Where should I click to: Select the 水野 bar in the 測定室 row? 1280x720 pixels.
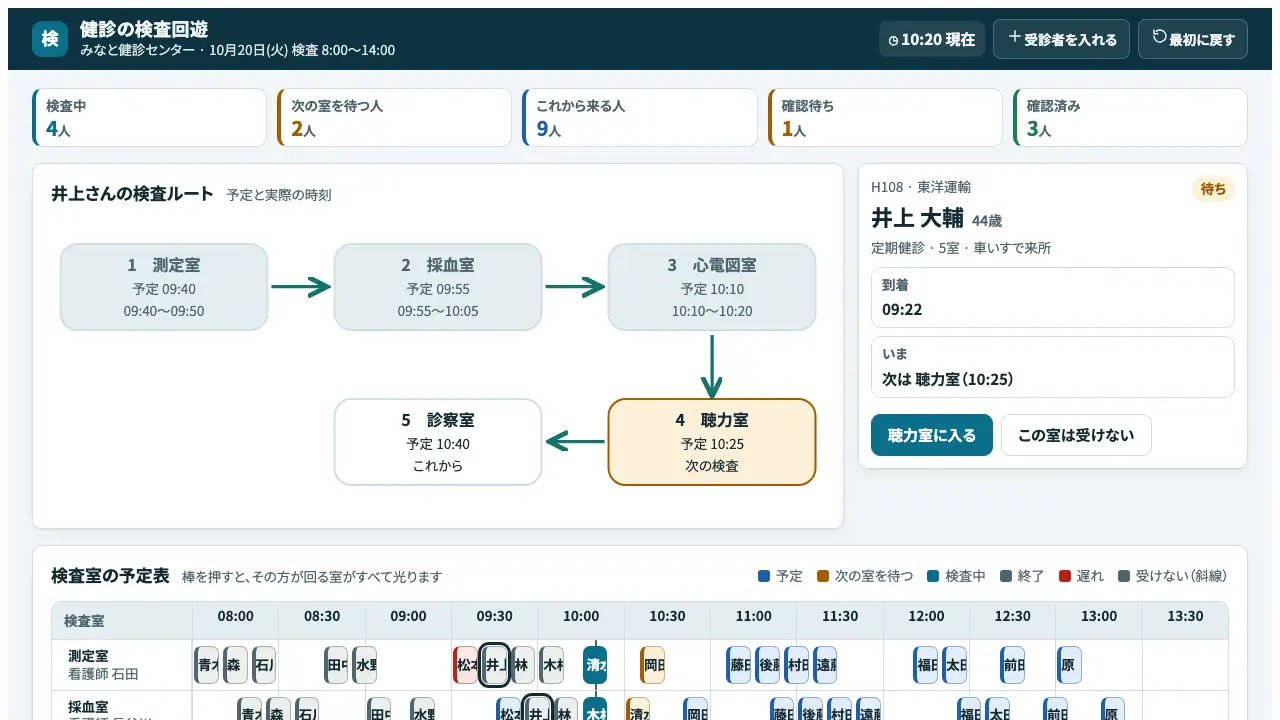[x=365, y=665]
